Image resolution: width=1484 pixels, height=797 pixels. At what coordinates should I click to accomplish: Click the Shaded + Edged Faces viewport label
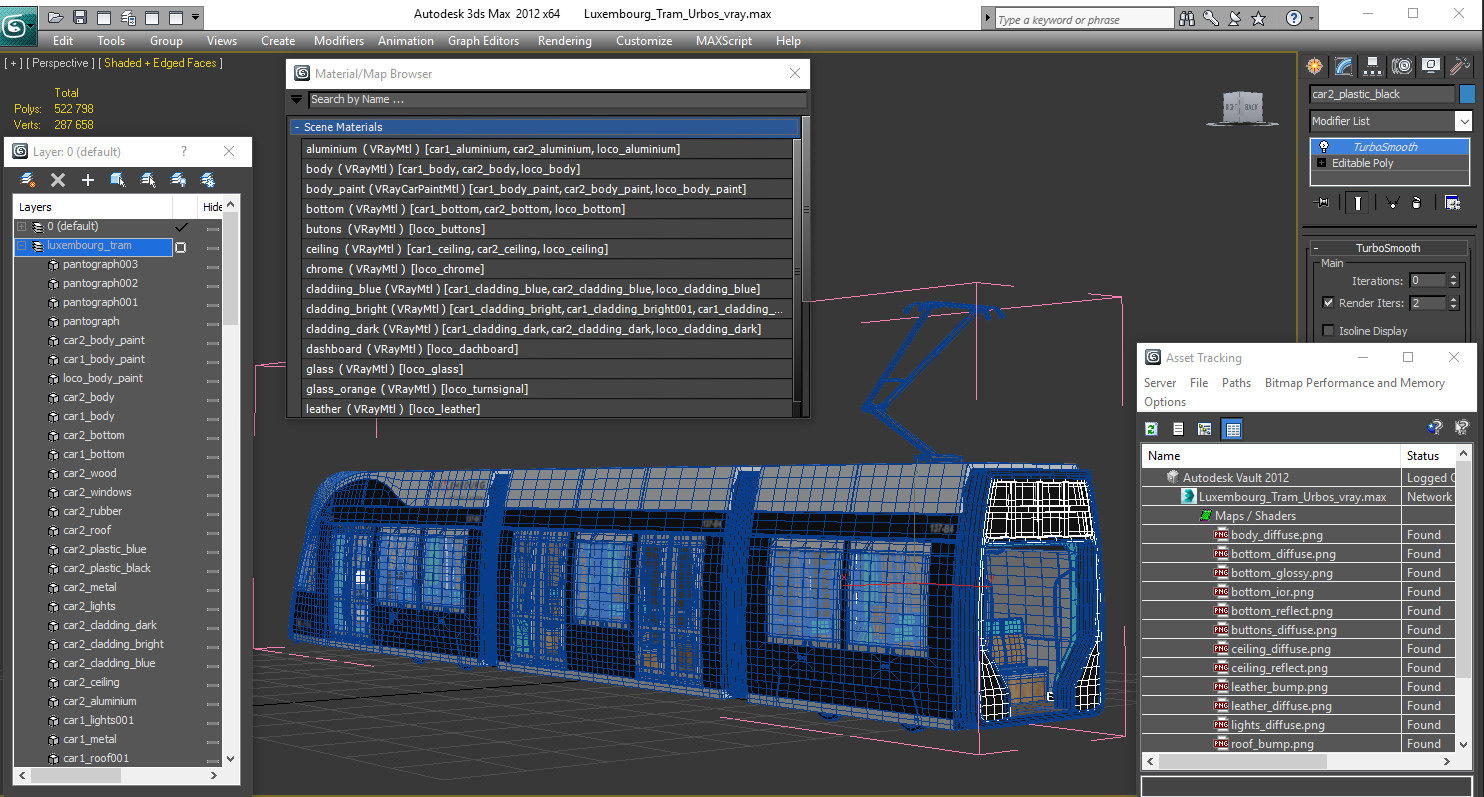tap(160, 63)
